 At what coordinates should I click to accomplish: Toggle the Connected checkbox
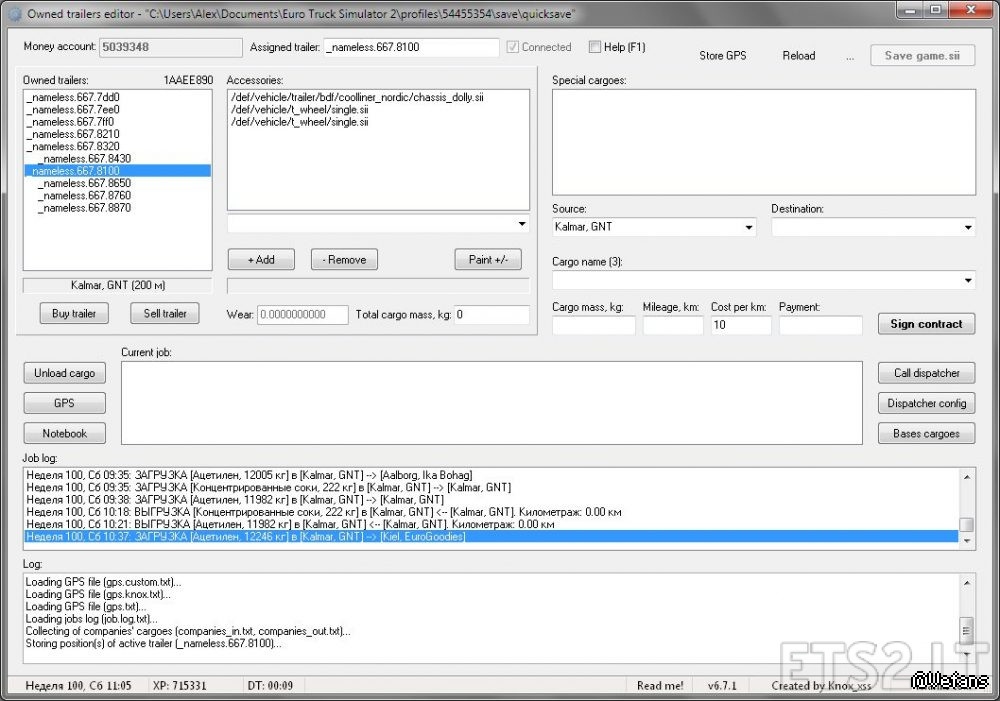point(513,47)
